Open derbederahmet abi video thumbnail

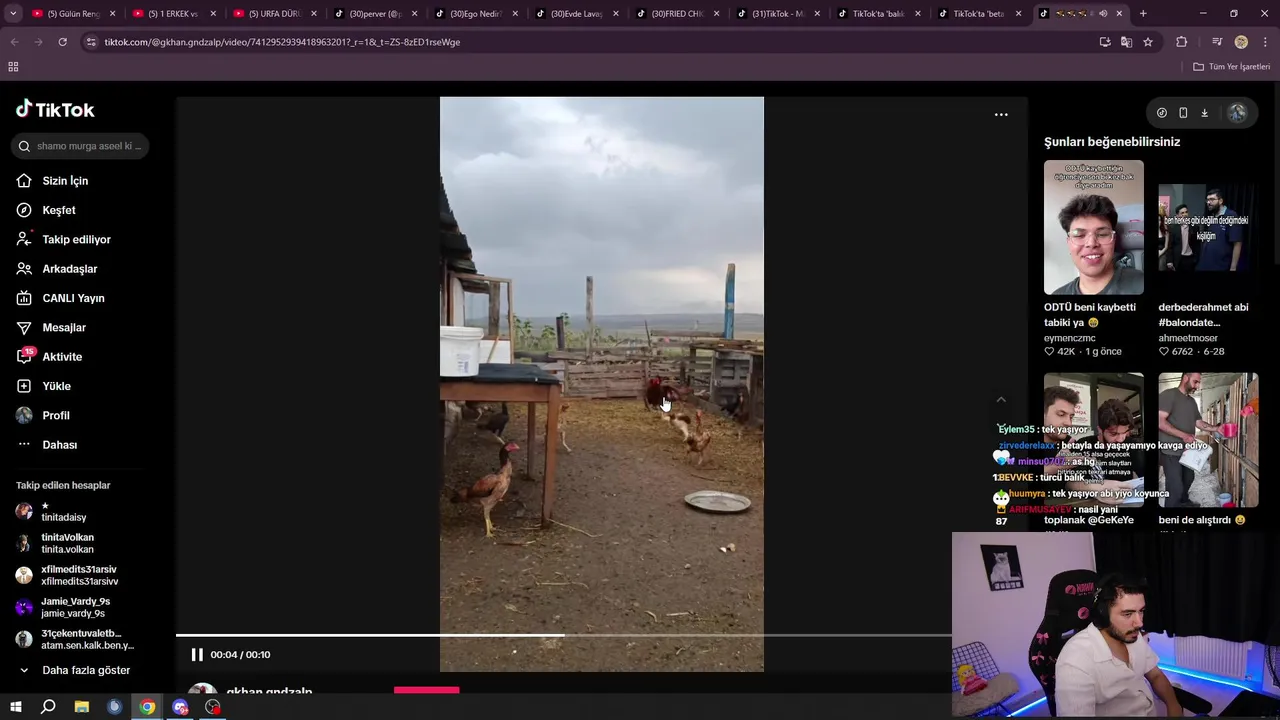click(1208, 228)
